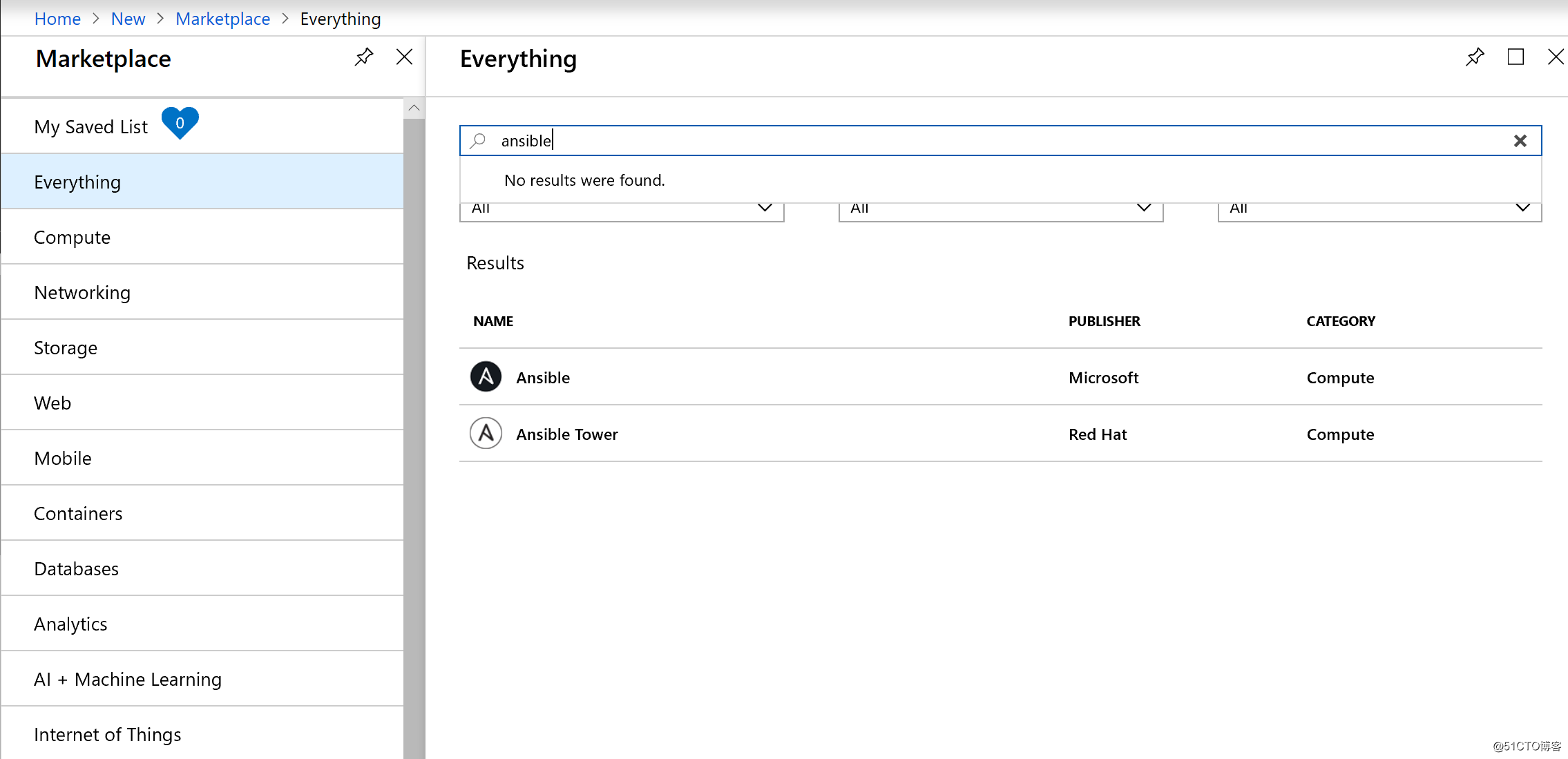The image size is (1568, 759).
Task: Sort results by NAME column
Action: pyautogui.click(x=493, y=321)
